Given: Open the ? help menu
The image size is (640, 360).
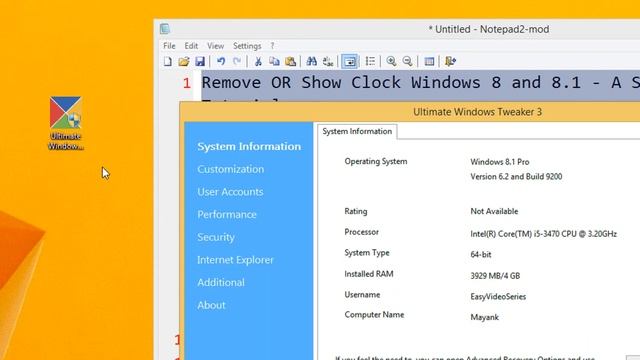Looking at the screenshot, I should 272,46.
